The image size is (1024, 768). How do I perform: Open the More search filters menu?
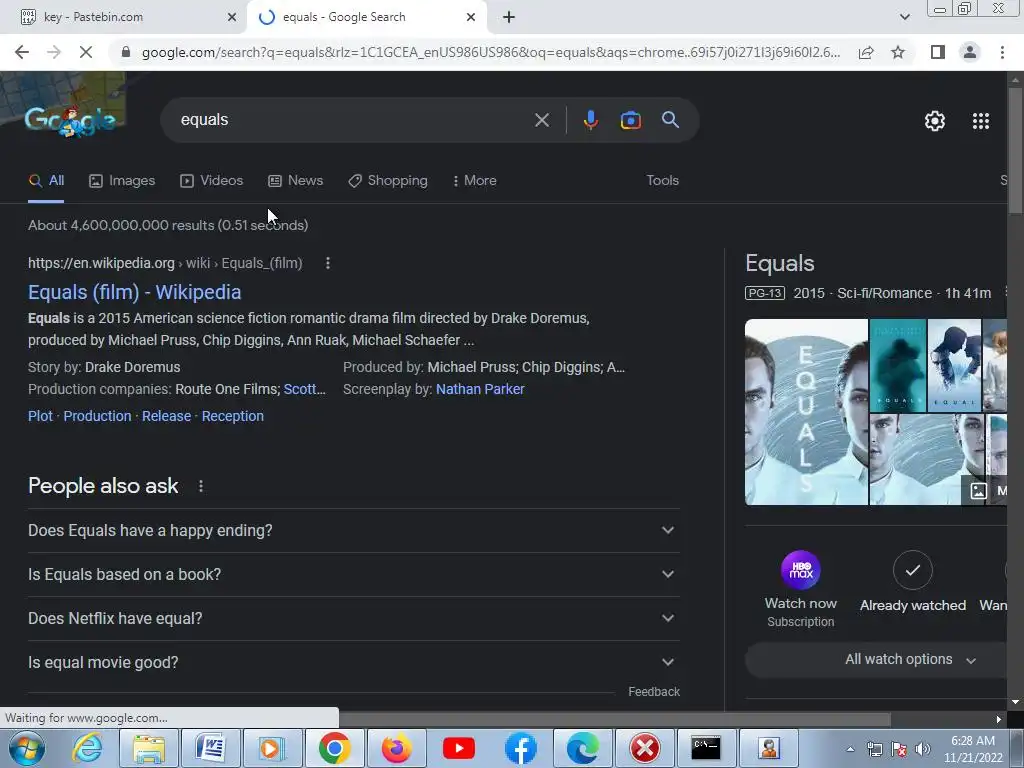[475, 180]
